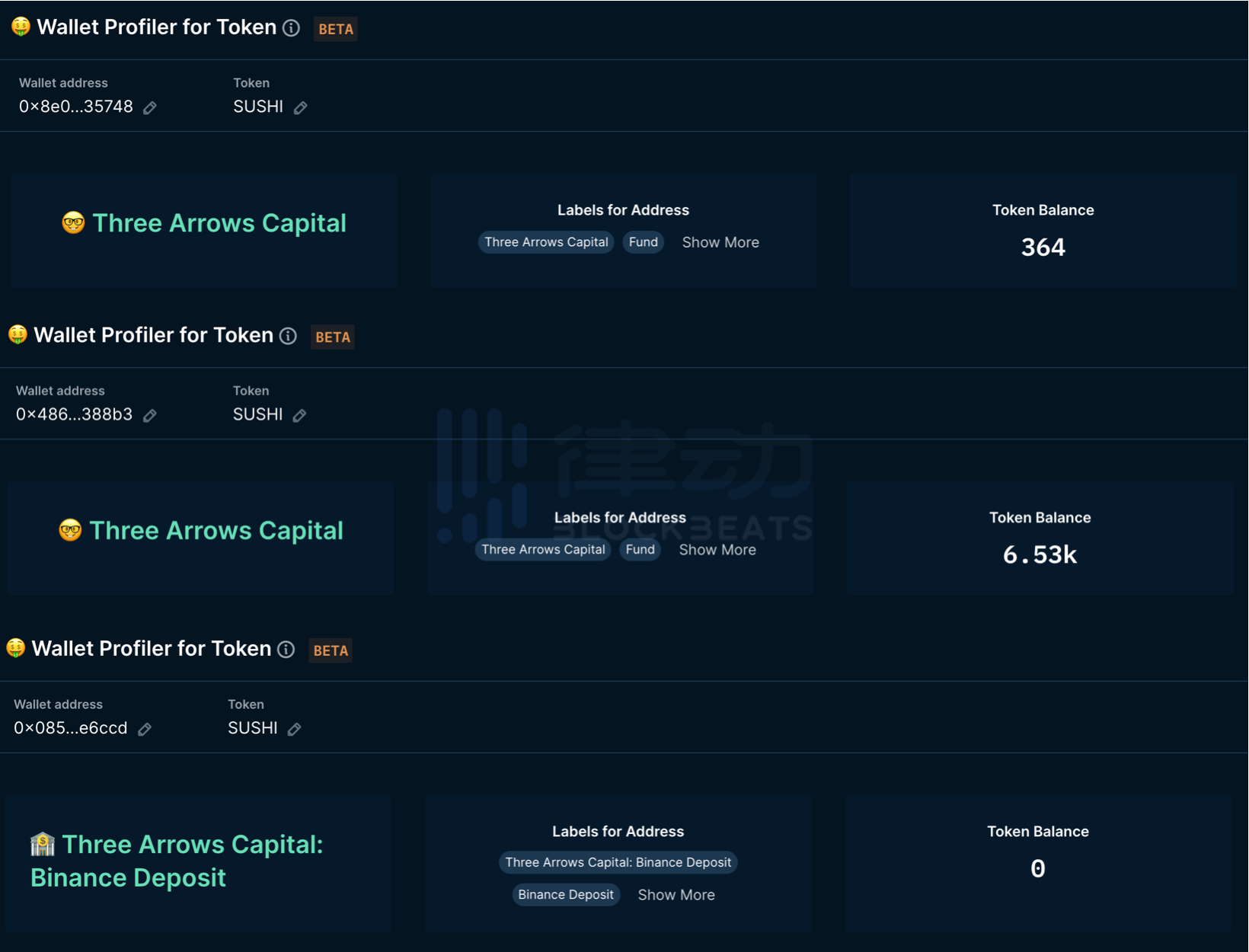The image size is (1249, 952).
Task: Expand Show More labels for 0x8e0 address
Action: 720,242
